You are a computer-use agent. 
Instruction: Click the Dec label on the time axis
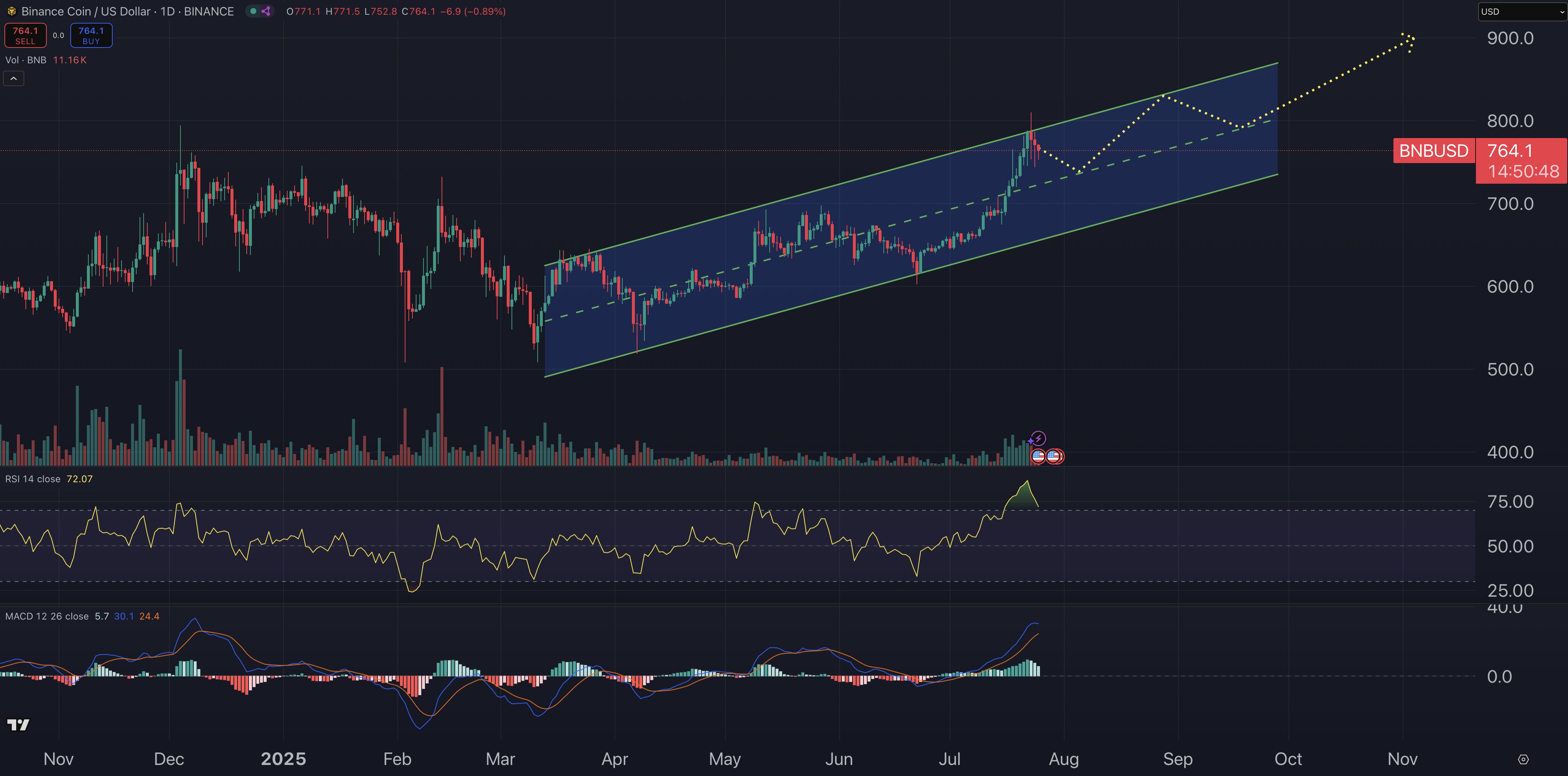169,759
